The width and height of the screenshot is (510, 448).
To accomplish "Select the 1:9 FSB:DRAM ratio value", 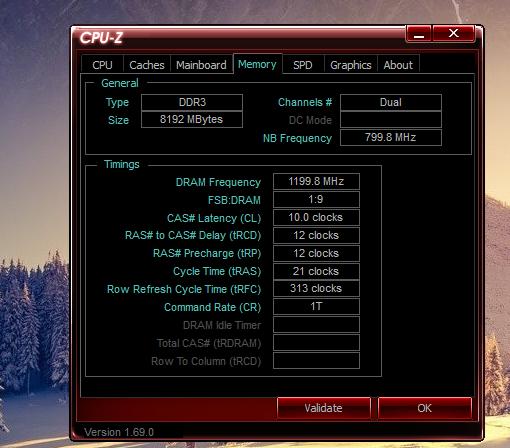I will coord(316,199).
